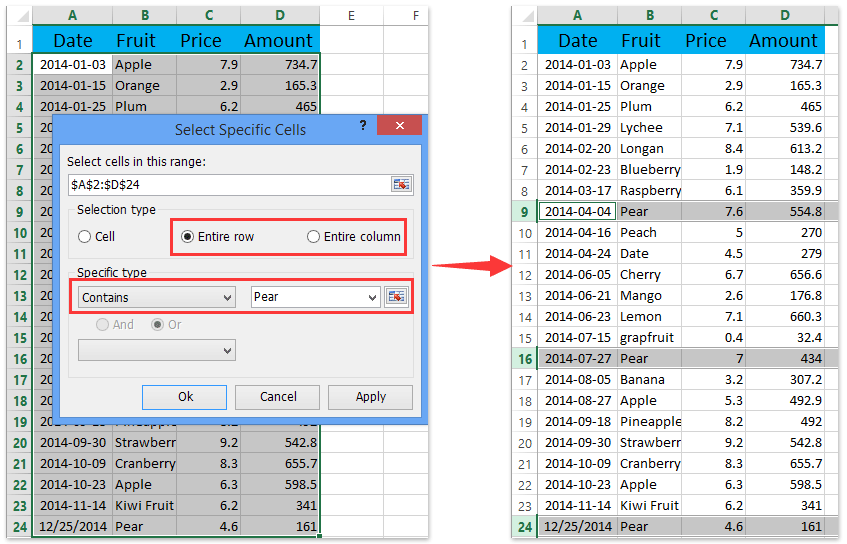Screen dimensions: 847x544
Task: Click the dialog help question mark icon
Action: [362, 127]
